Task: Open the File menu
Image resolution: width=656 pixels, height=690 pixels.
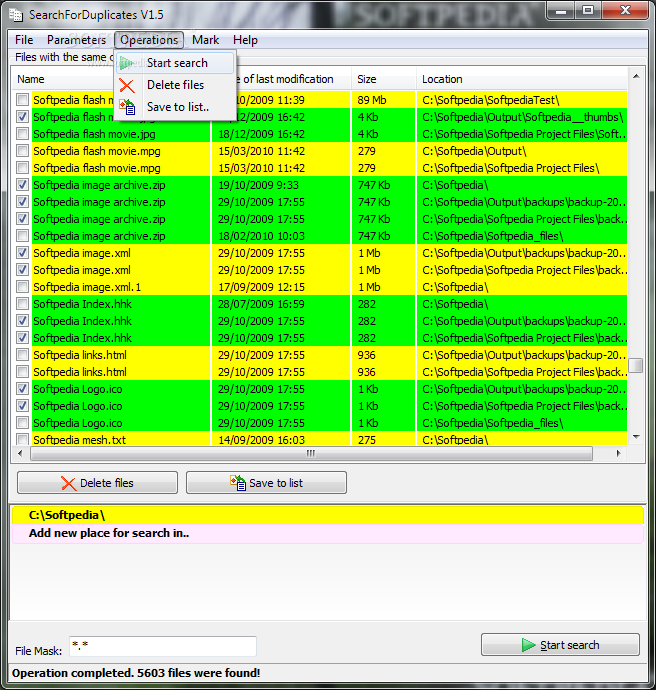Action: (x=24, y=40)
